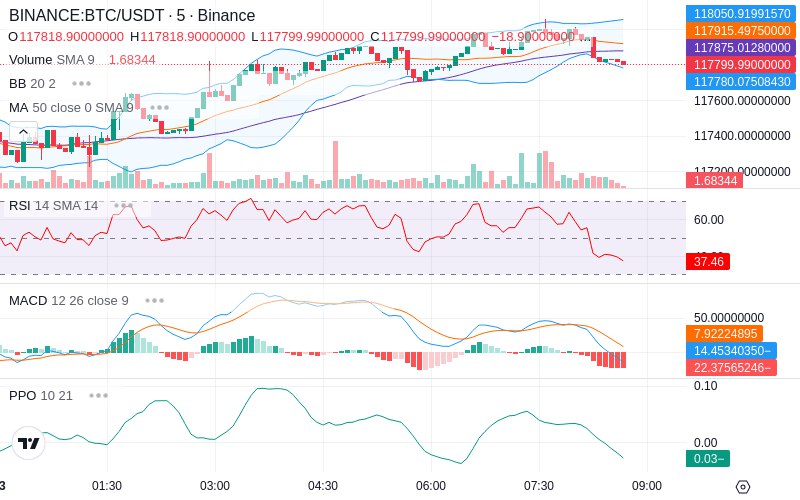
Task: Click the MACD 7.92224895 orange label
Action: (x=725, y=334)
